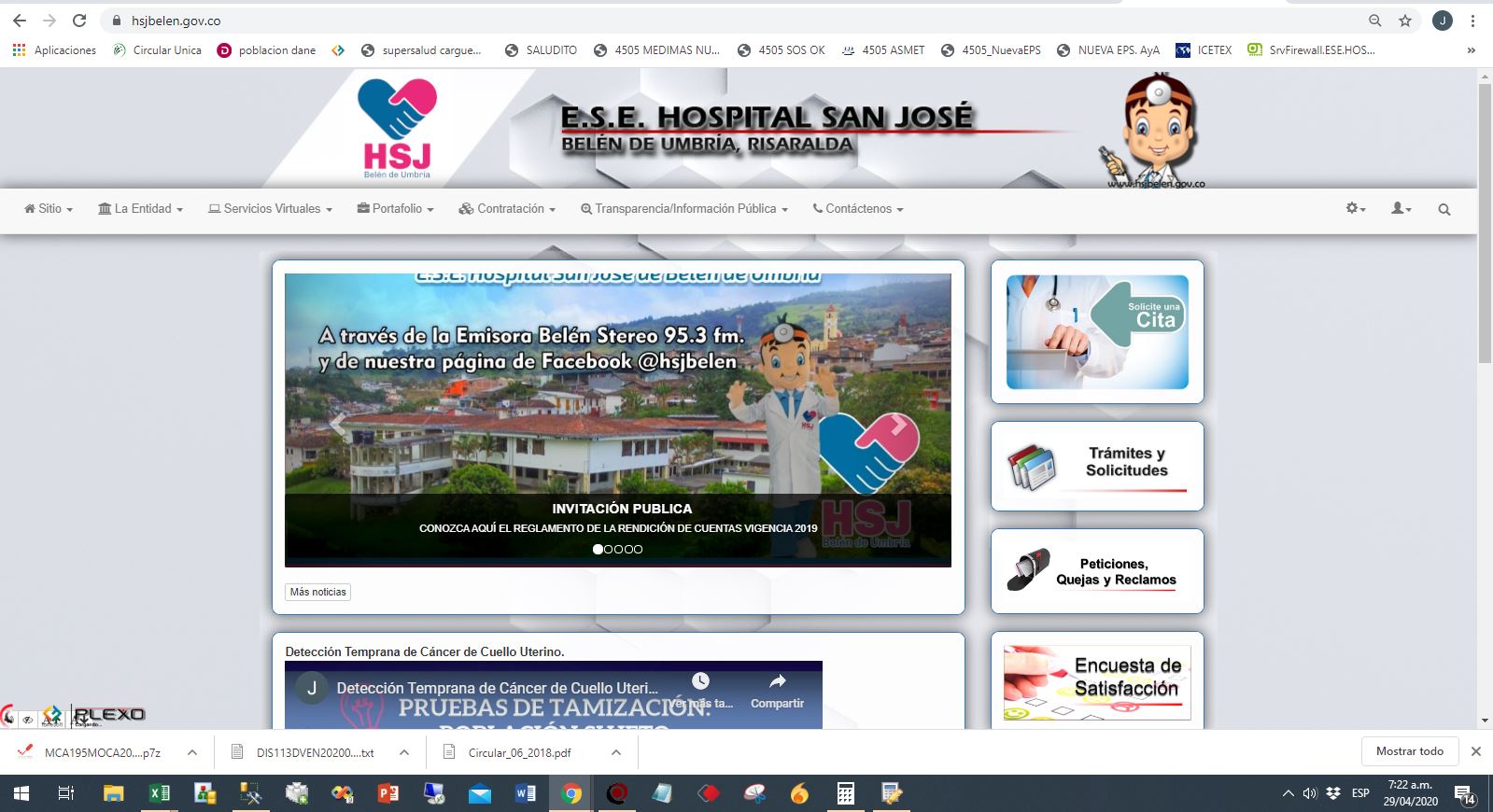Expand the Servicios Virtuales dropdown

pyautogui.click(x=270, y=209)
